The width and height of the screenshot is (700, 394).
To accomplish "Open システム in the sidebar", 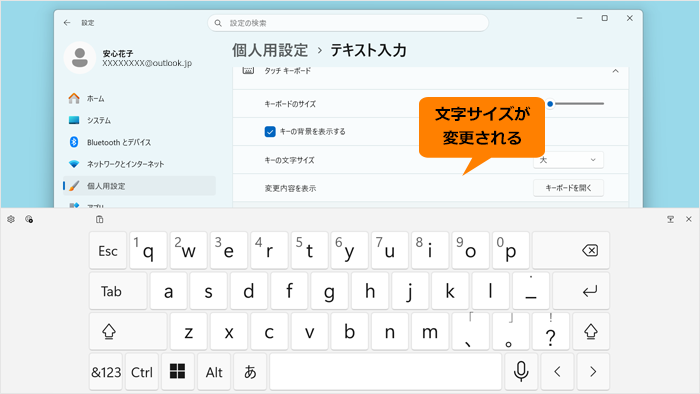I will click(x=139, y=120).
